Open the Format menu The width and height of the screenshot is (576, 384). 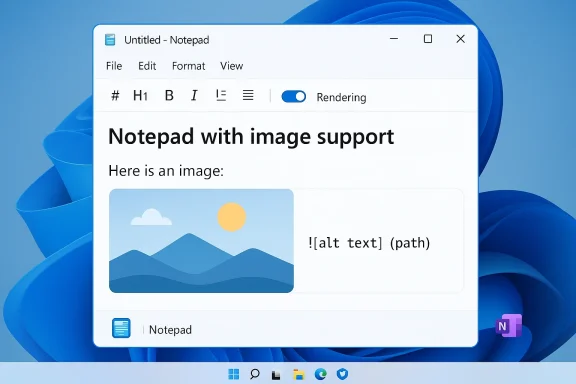[188, 66]
